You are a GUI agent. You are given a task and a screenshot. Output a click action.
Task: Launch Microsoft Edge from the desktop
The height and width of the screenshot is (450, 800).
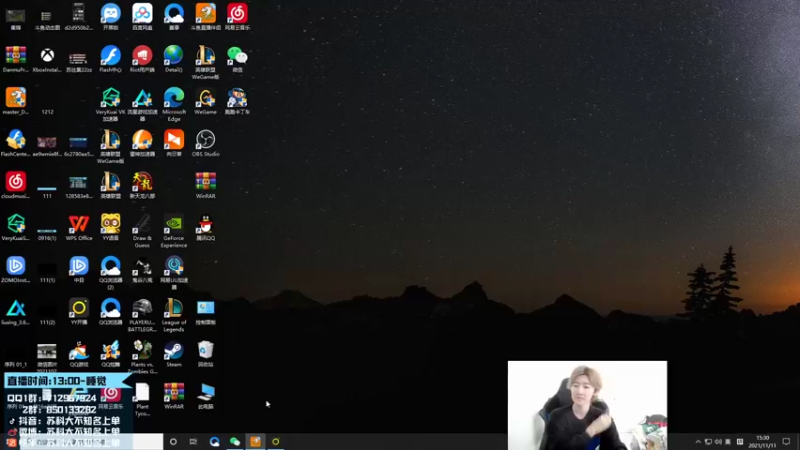point(174,104)
